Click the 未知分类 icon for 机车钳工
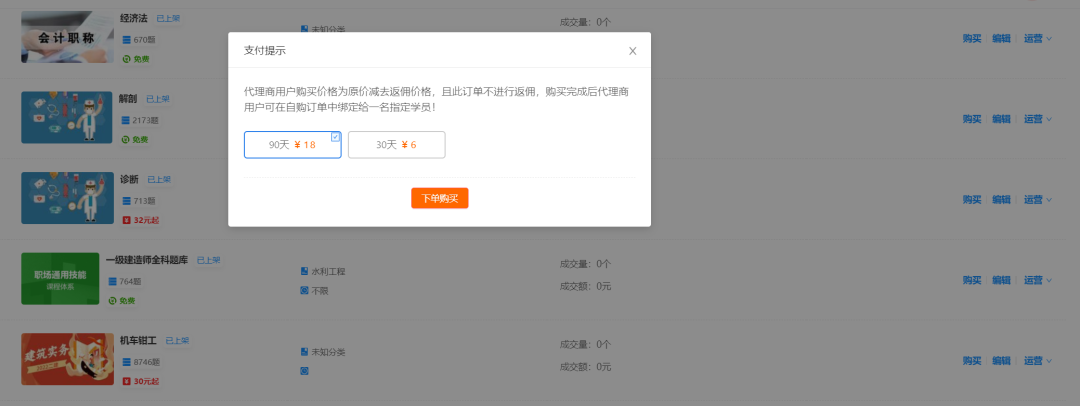Viewport: 1080px width, 406px height. (x=304, y=352)
